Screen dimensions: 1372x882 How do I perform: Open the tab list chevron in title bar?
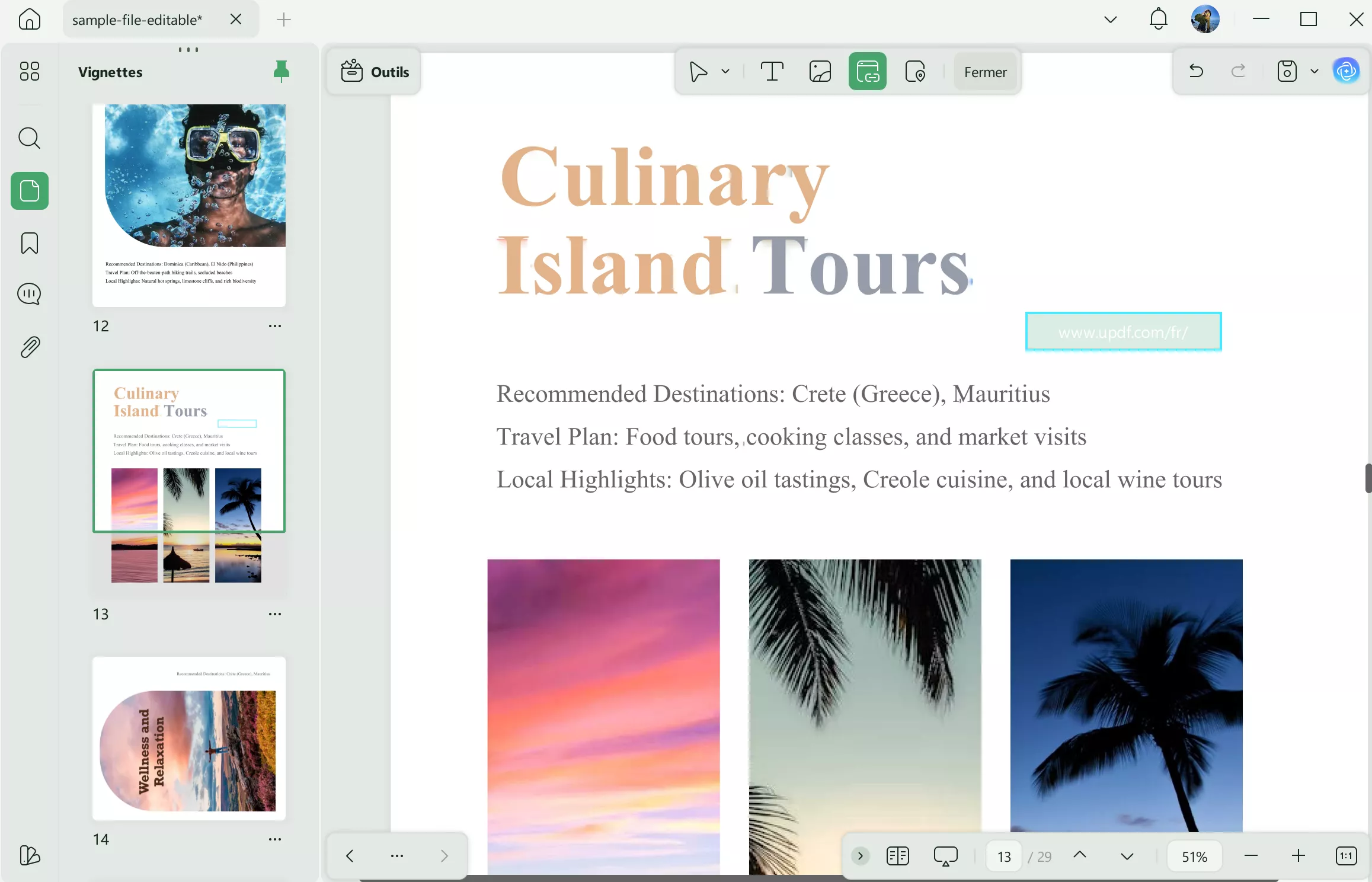pyautogui.click(x=1110, y=20)
